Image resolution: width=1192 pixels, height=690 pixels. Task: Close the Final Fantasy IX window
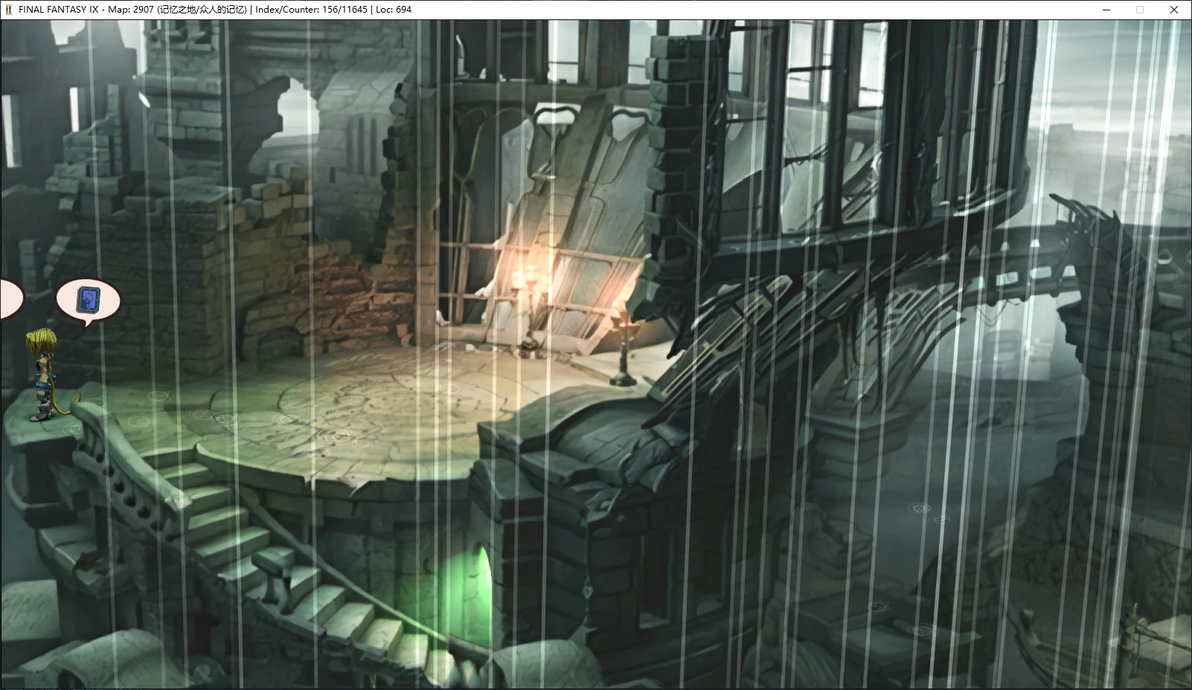point(1174,10)
